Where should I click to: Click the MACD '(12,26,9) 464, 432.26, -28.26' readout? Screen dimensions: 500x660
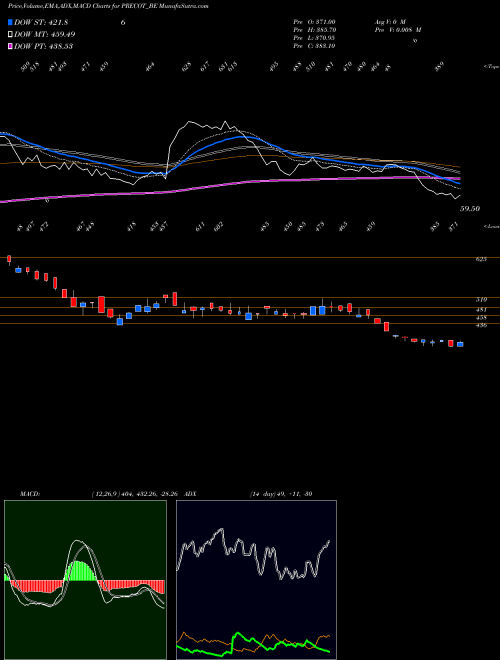click(x=134, y=494)
